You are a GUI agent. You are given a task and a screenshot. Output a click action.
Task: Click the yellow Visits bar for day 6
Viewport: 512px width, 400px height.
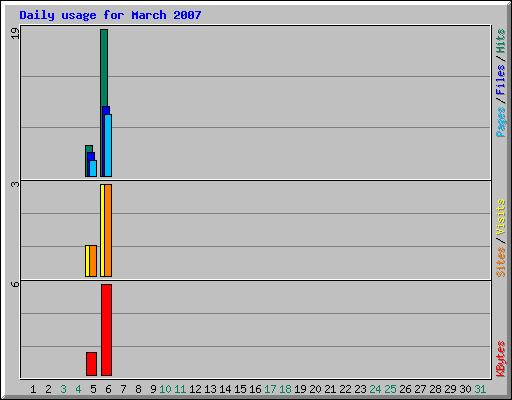(x=102, y=230)
